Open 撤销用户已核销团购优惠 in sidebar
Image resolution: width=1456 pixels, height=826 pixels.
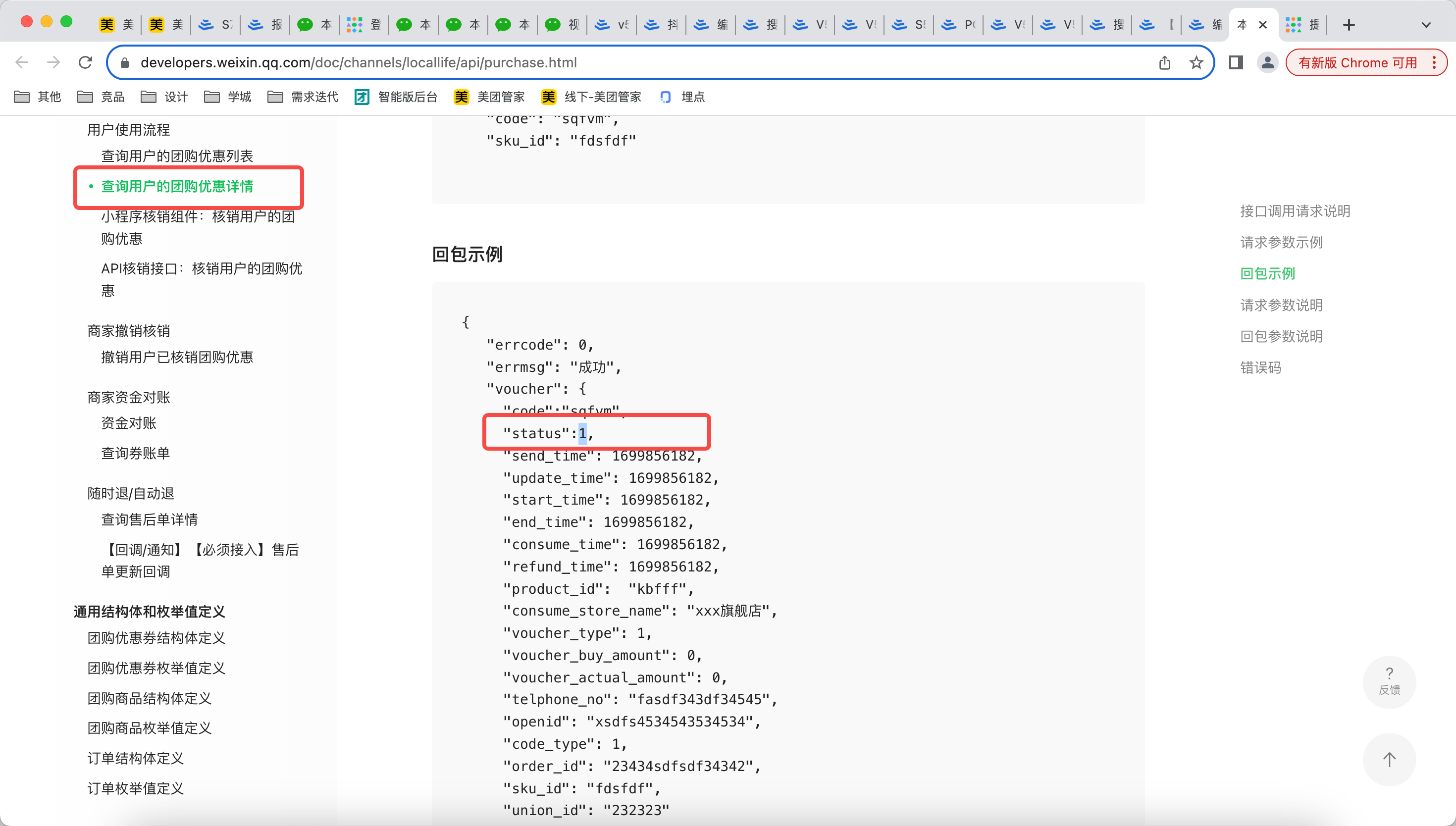[177, 357]
